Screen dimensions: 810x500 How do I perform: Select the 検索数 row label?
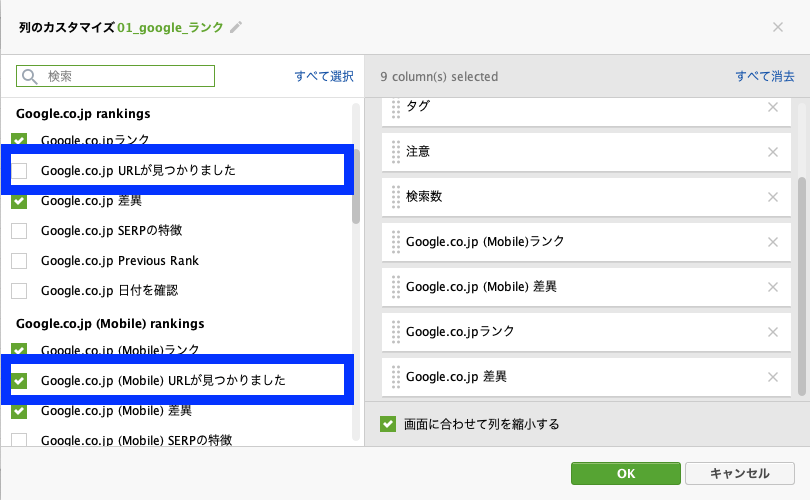point(424,196)
